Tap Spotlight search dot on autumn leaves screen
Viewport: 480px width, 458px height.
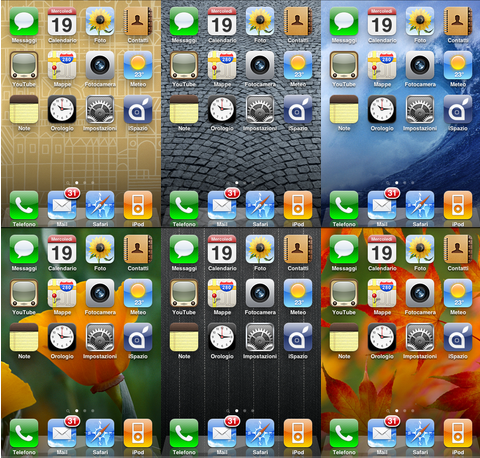[x=388, y=411]
